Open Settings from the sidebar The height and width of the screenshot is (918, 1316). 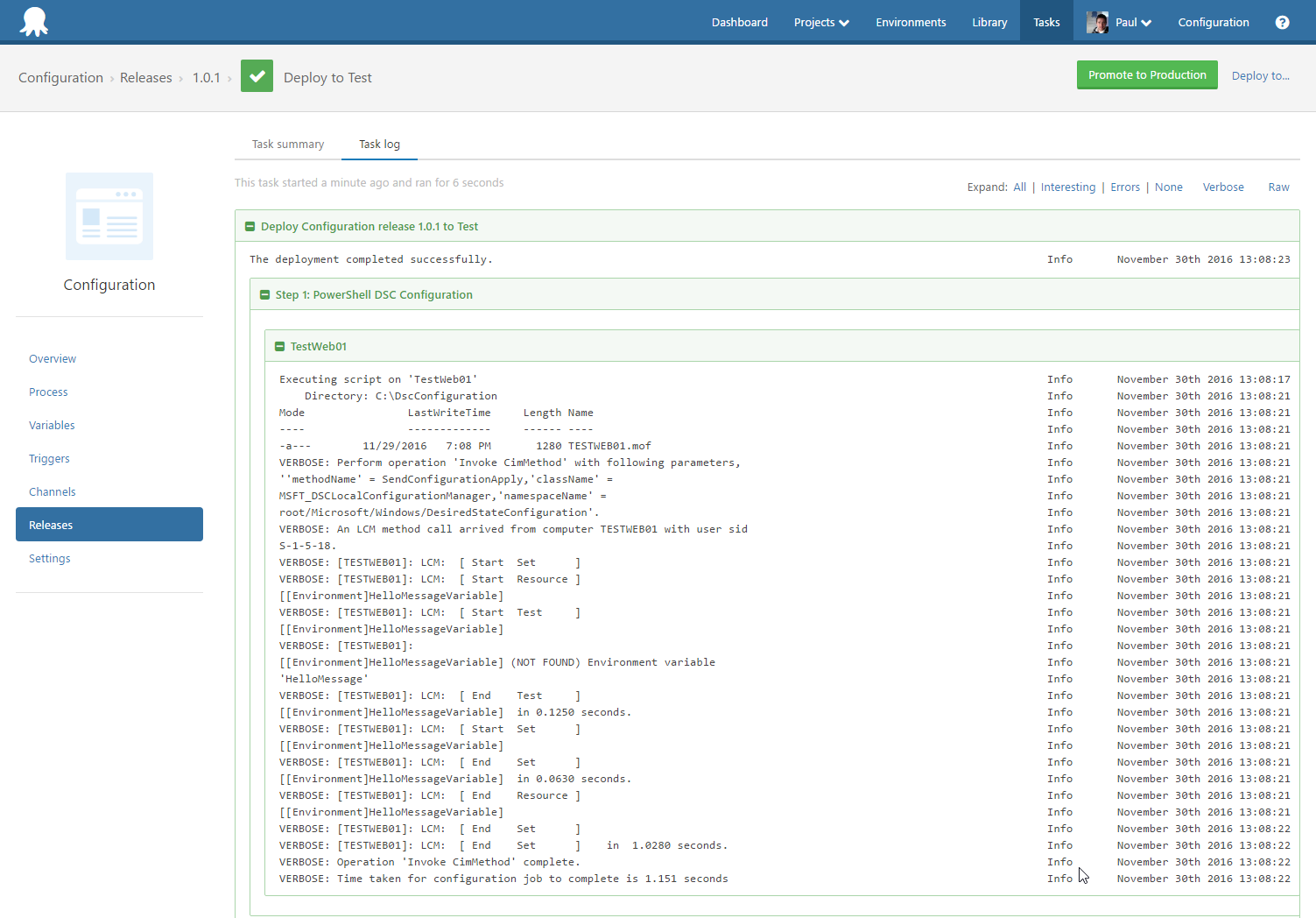(x=49, y=558)
